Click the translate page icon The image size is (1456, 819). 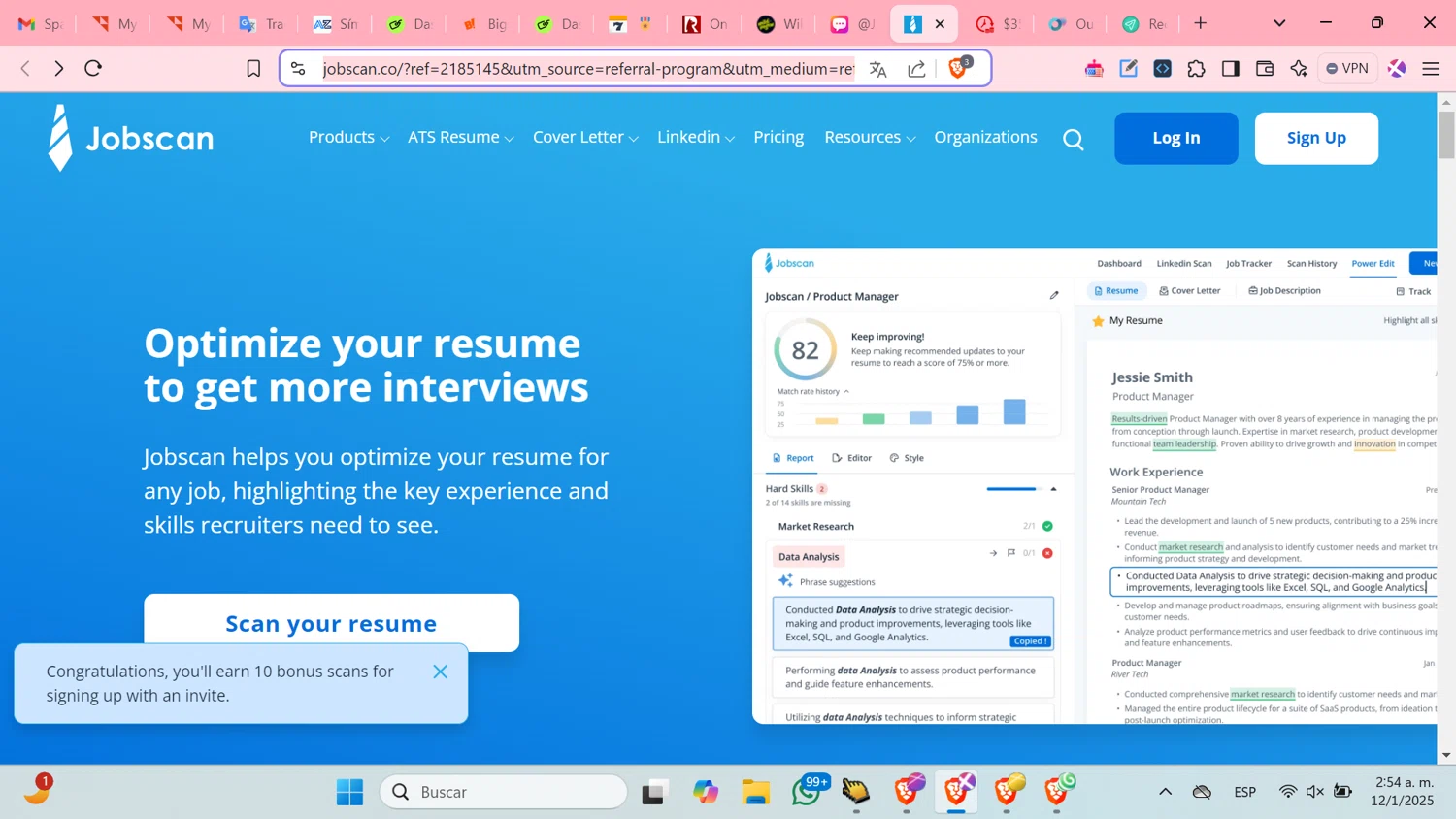[x=878, y=68]
